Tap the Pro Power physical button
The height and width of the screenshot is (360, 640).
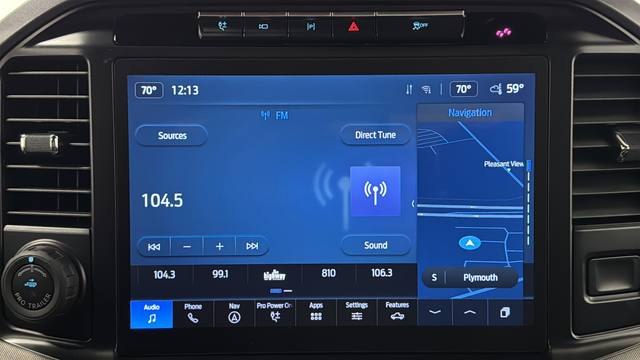click(x=222, y=27)
